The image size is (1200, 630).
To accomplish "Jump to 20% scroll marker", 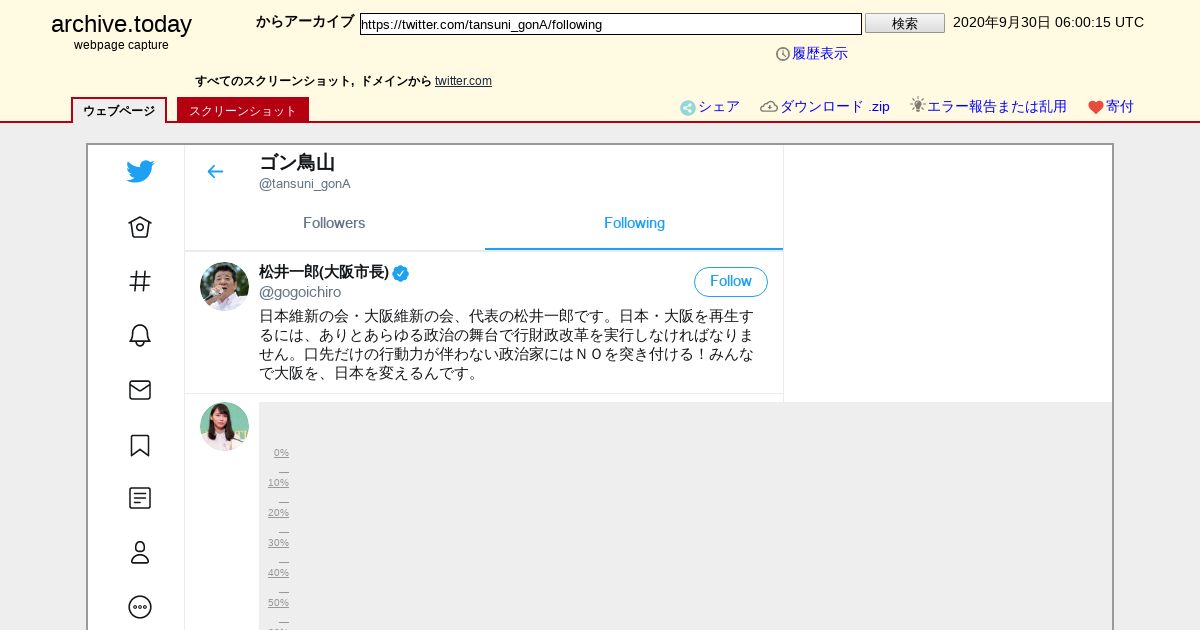I will coord(278,513).
